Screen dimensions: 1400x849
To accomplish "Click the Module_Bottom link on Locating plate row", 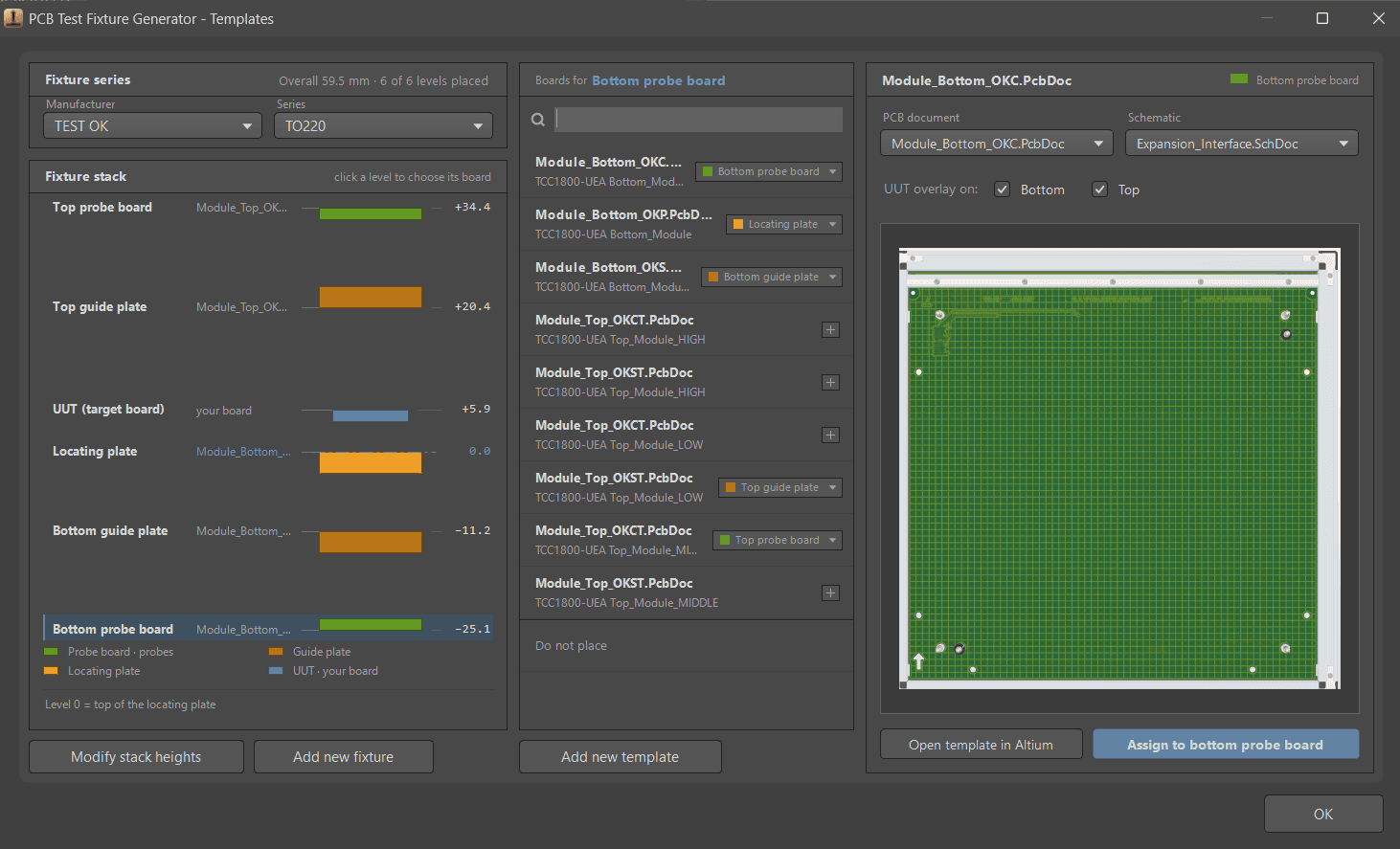I will [x=243, y=452].
